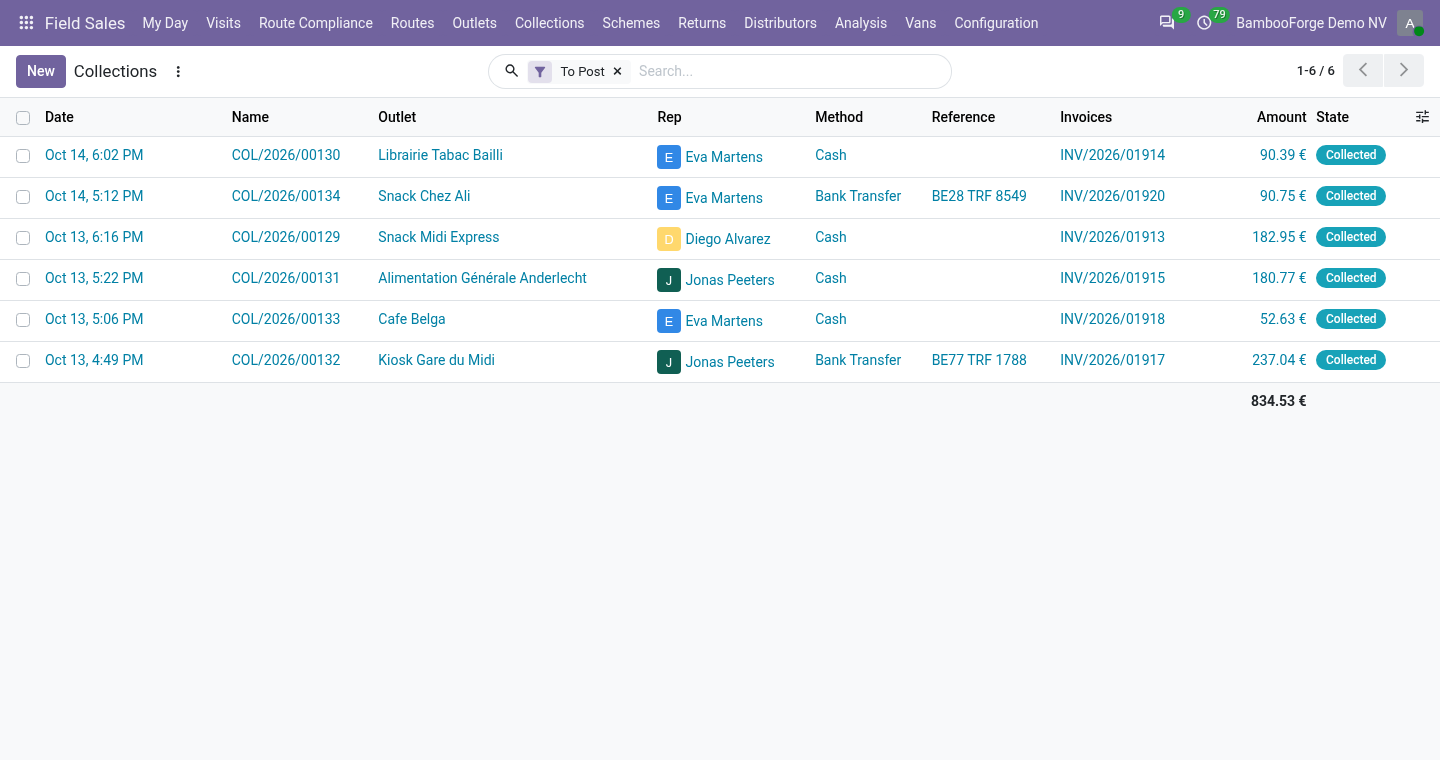Go to previous page arrow
The height and width of the screenshot is (760, 1440).
(1363, 71)
